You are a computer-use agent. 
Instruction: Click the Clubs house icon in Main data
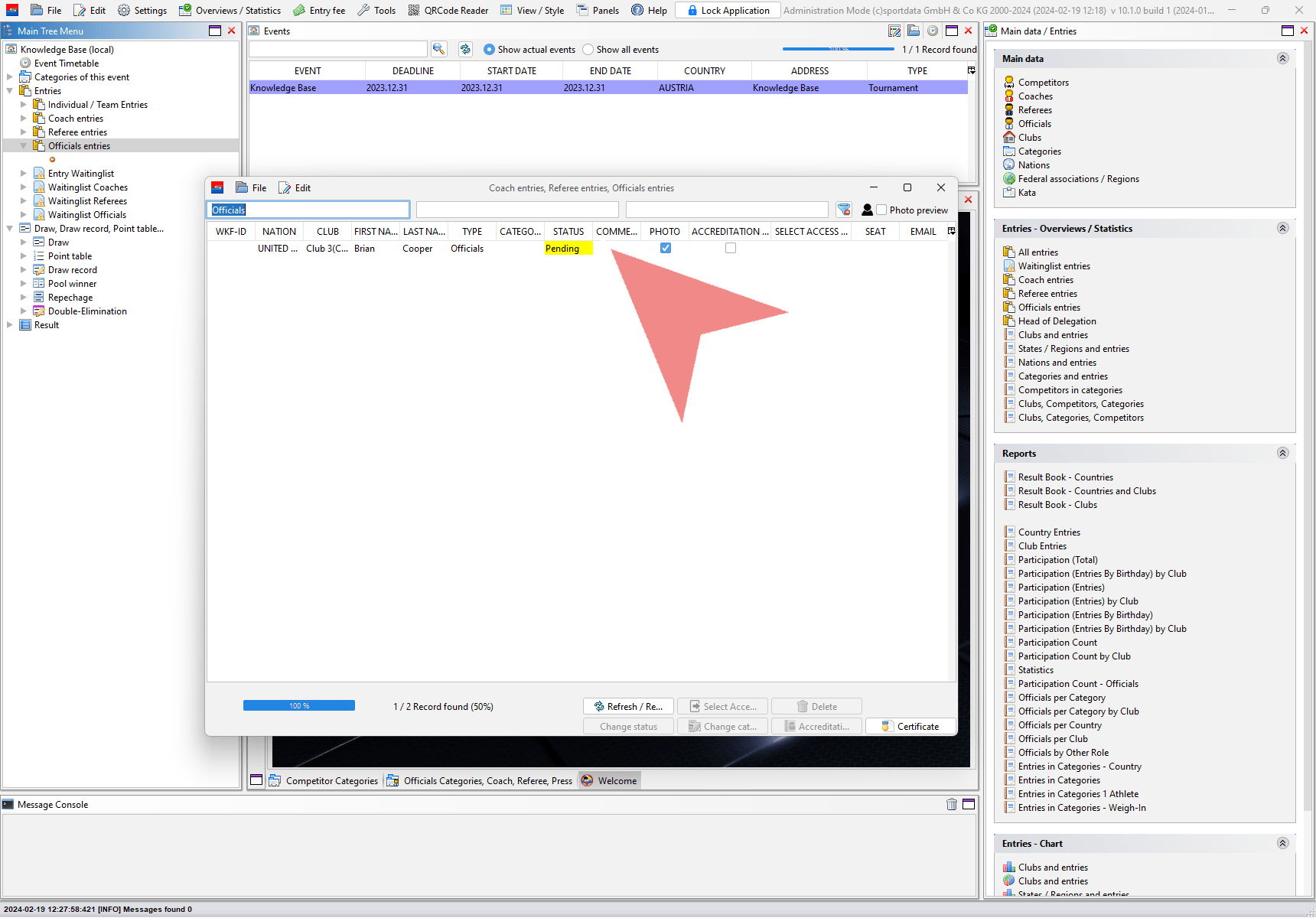point(1009,138)
